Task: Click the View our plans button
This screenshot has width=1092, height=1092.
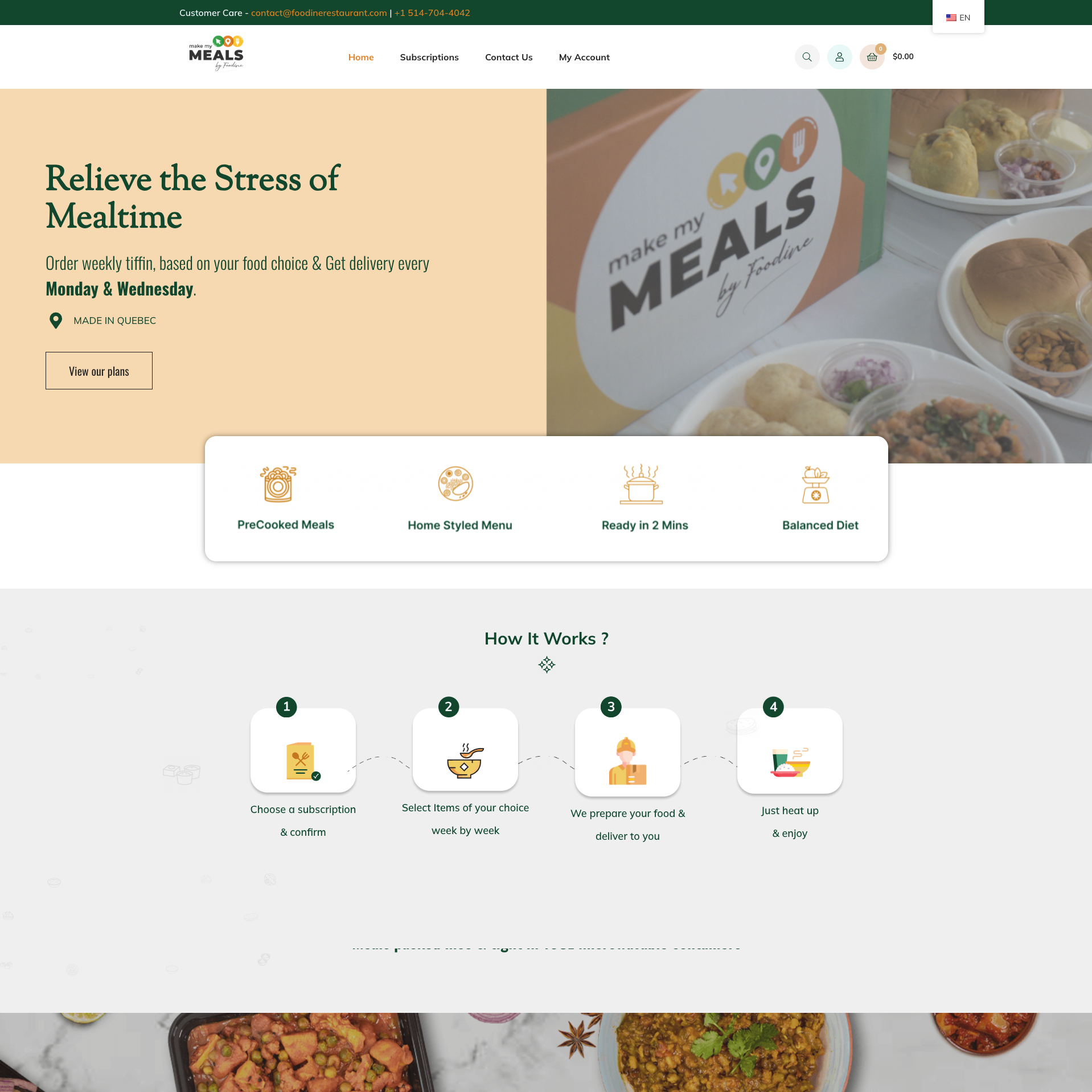Action: 99,371
